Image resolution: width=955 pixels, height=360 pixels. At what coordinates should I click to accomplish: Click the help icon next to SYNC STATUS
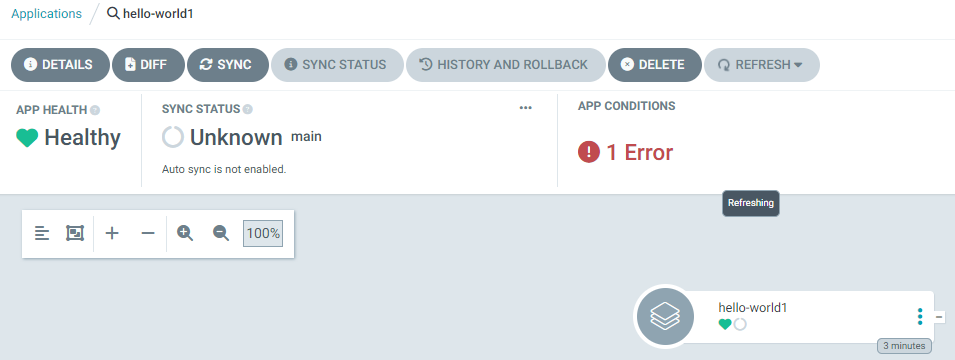pyautogui.click(x=248, y=110)
